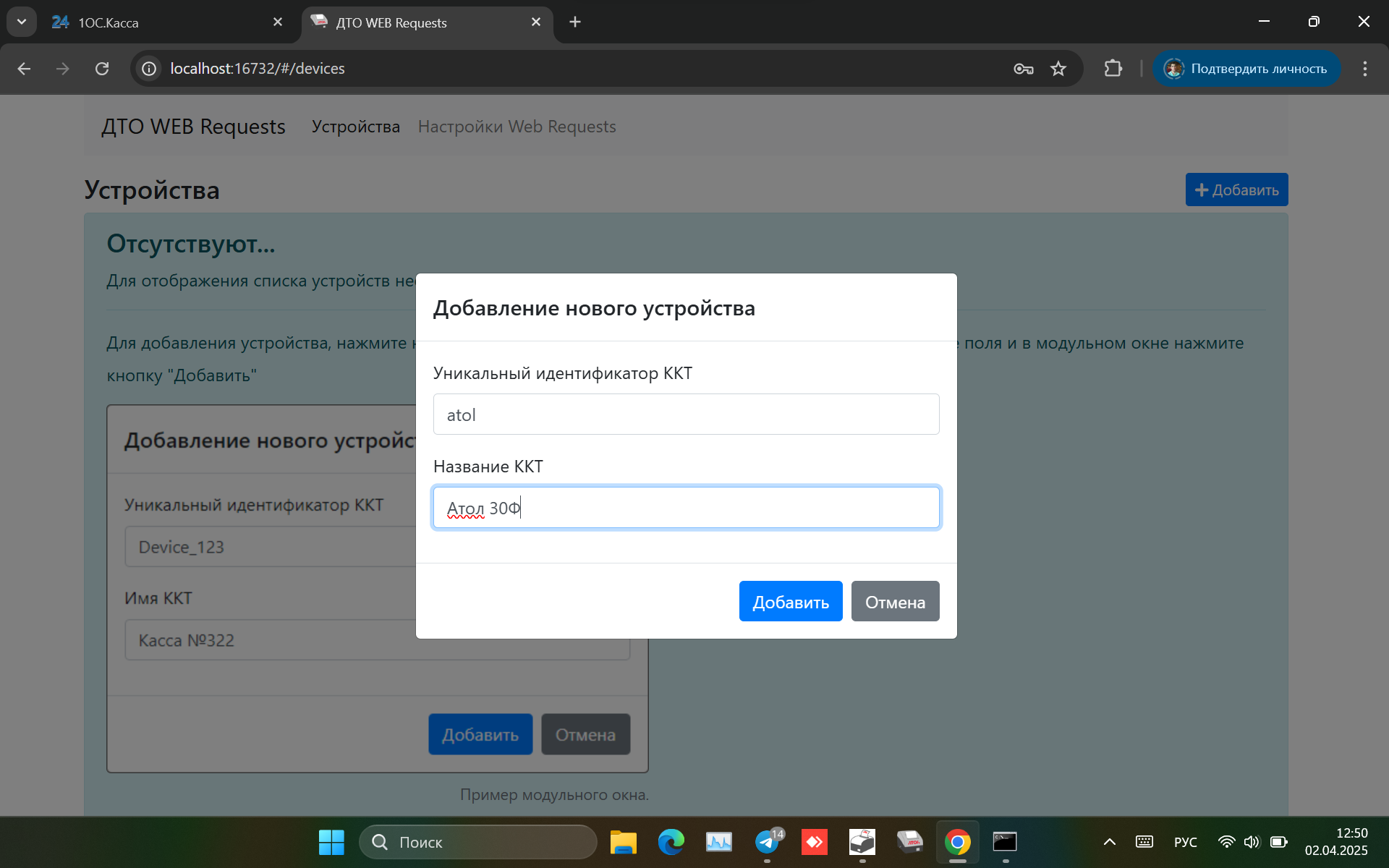Open a new browser tab with plus

coord(575,22)
